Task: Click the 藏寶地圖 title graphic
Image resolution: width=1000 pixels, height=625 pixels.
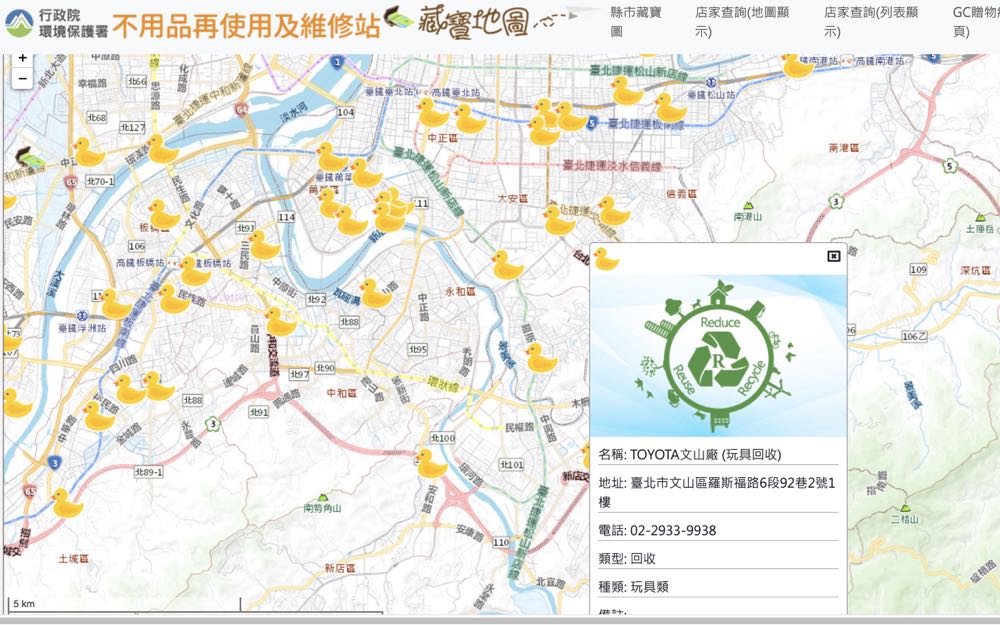Action: 473,23
